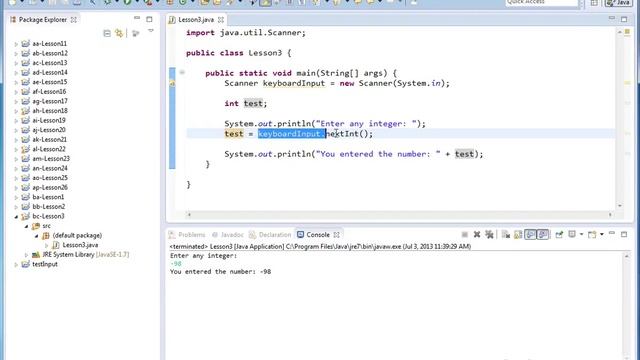
Task: Minimize the Console view panel
Action: (x=611, y=233)
